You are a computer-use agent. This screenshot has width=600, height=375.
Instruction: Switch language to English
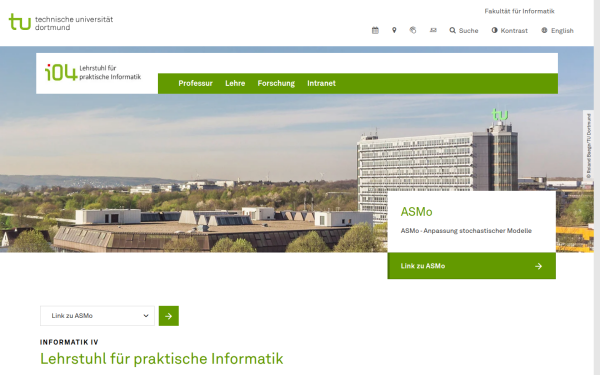(557, 31)
